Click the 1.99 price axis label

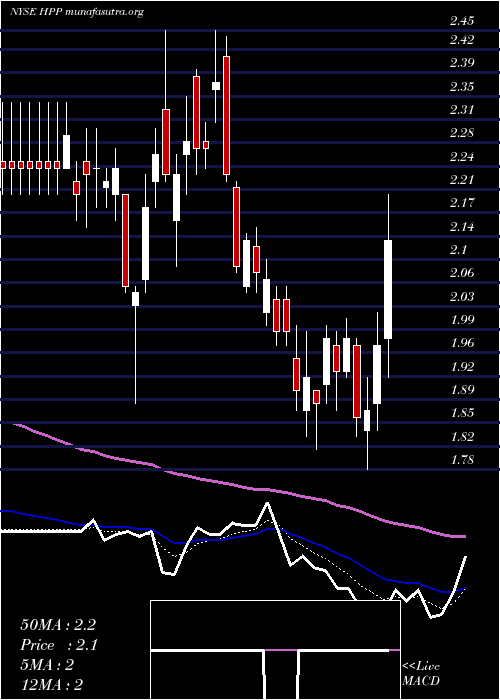point(462,320)
